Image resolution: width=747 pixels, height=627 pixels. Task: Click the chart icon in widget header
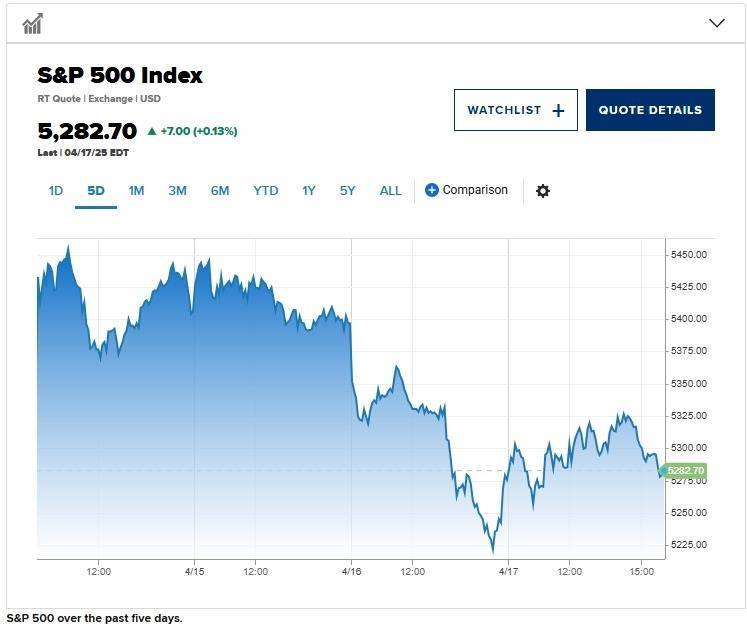click(x=33, y=24)
